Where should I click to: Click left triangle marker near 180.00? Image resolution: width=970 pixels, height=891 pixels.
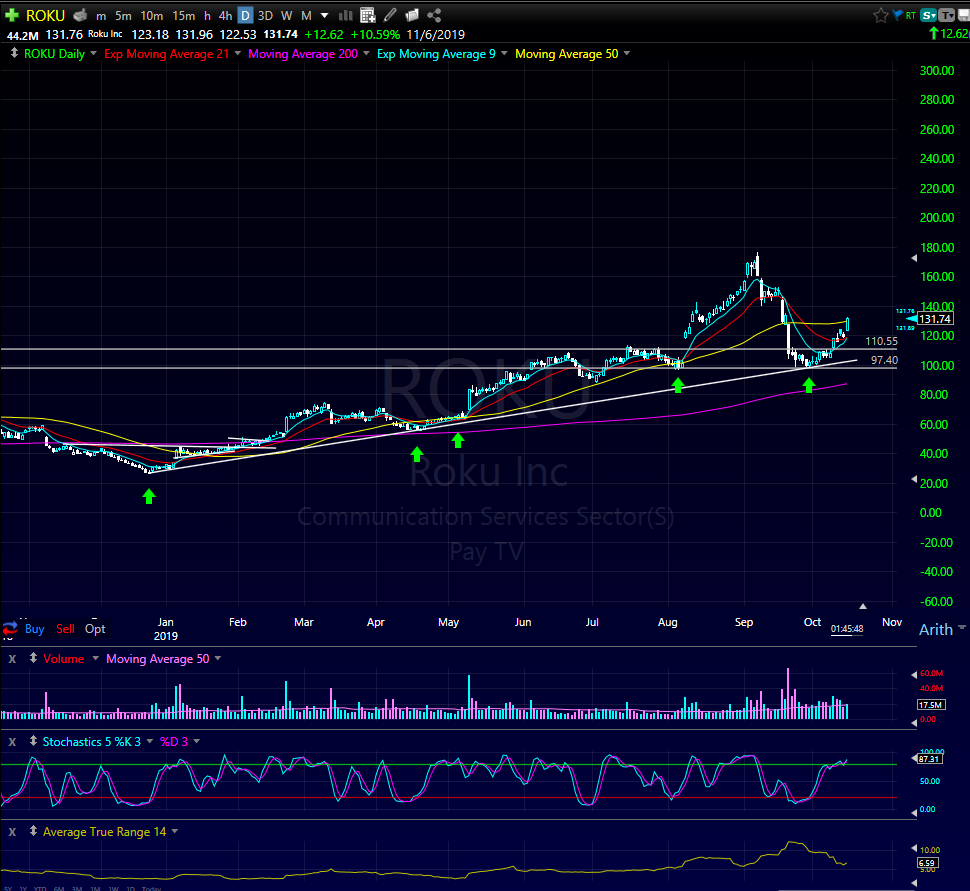click(914, 258)
